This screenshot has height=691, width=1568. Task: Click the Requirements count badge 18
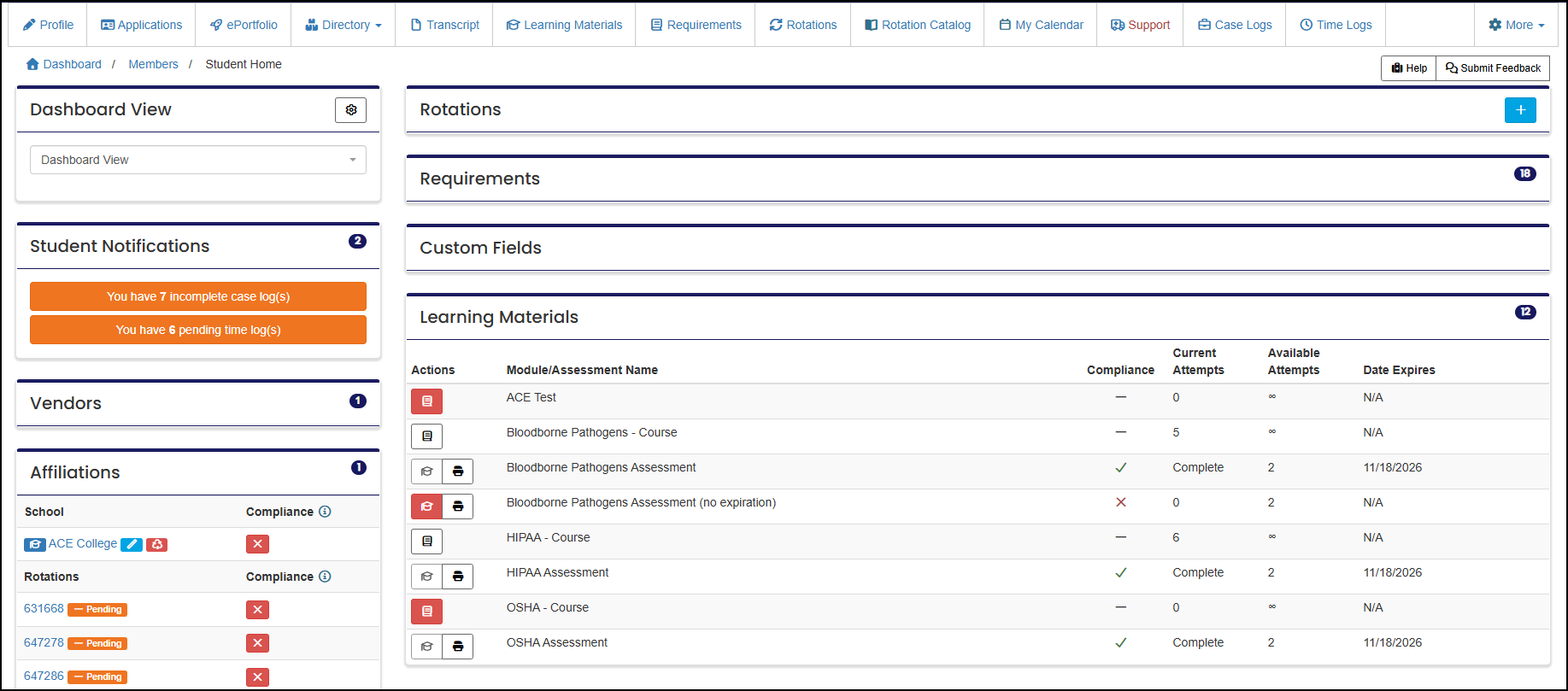(1525, 173)
